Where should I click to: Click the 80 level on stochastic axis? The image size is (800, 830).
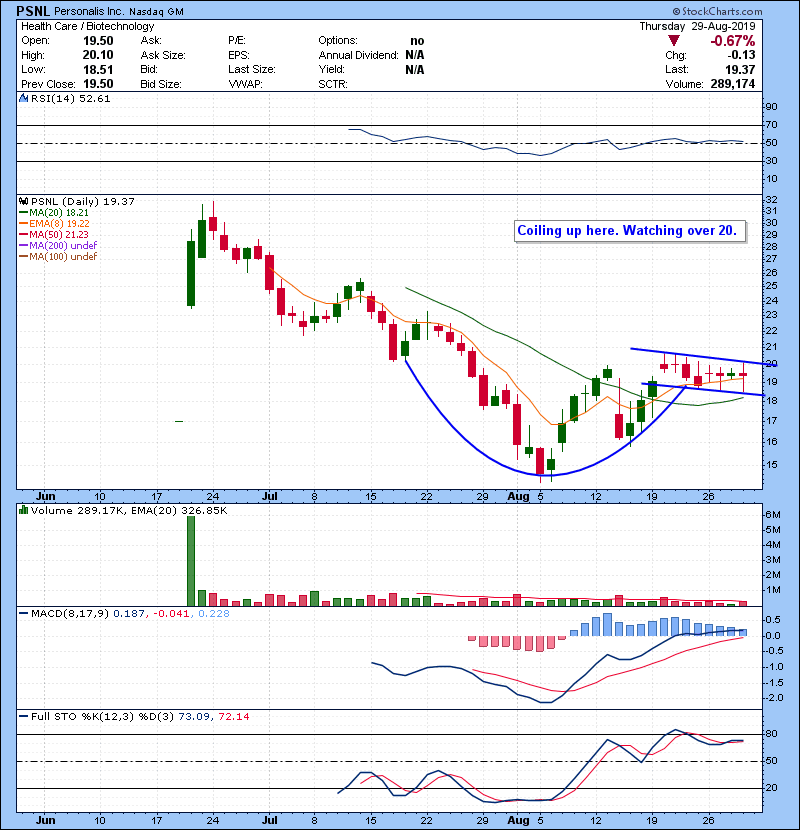coord(771,734)
